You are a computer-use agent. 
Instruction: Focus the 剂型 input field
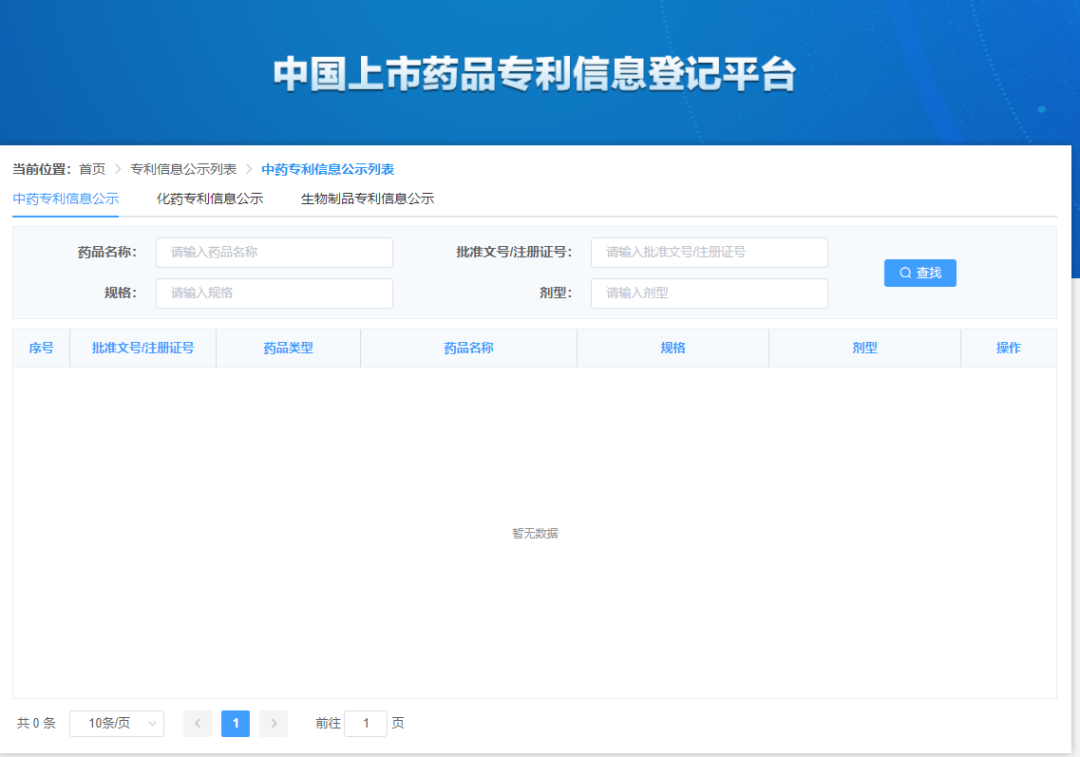709,293
